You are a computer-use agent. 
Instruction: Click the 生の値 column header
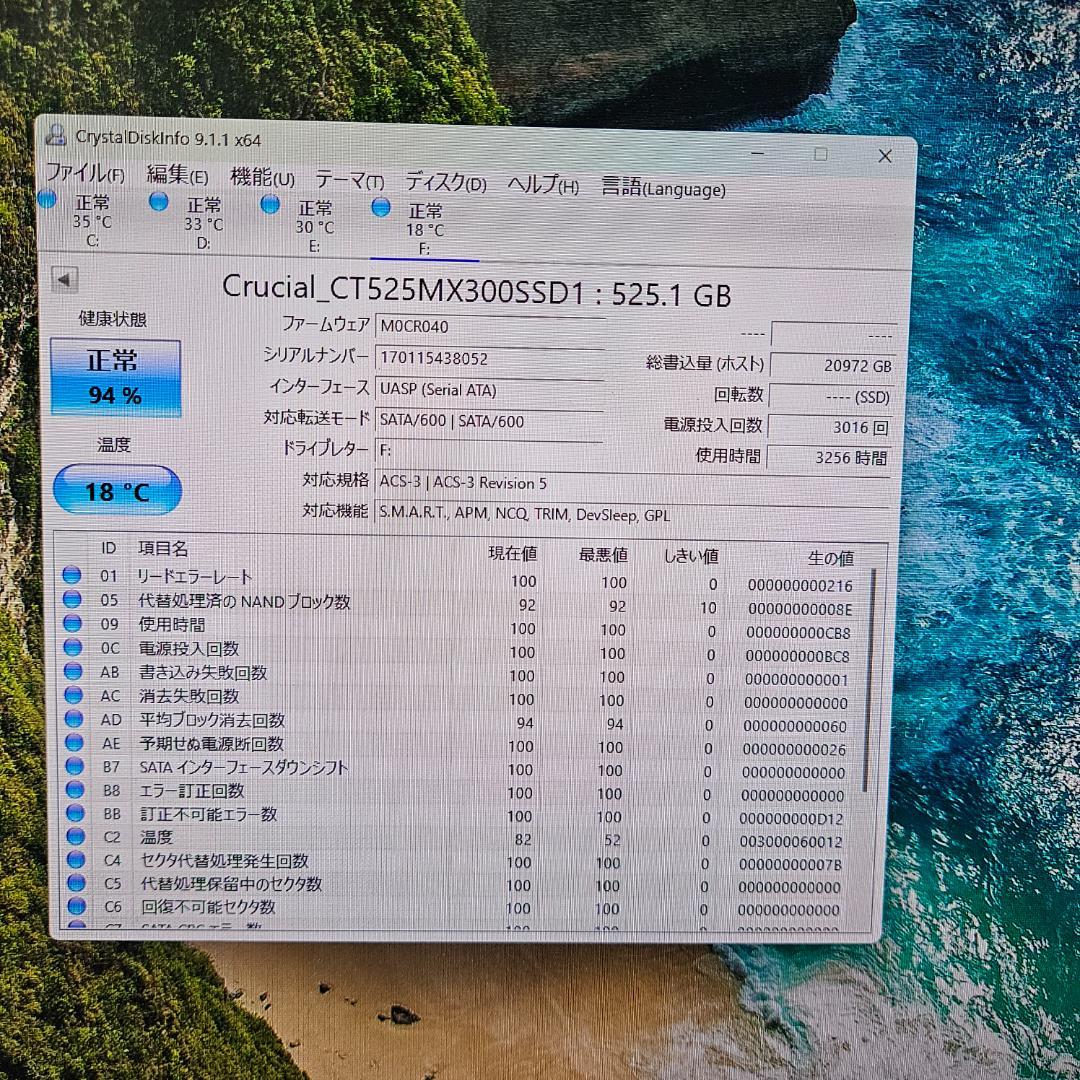[831, 558]
